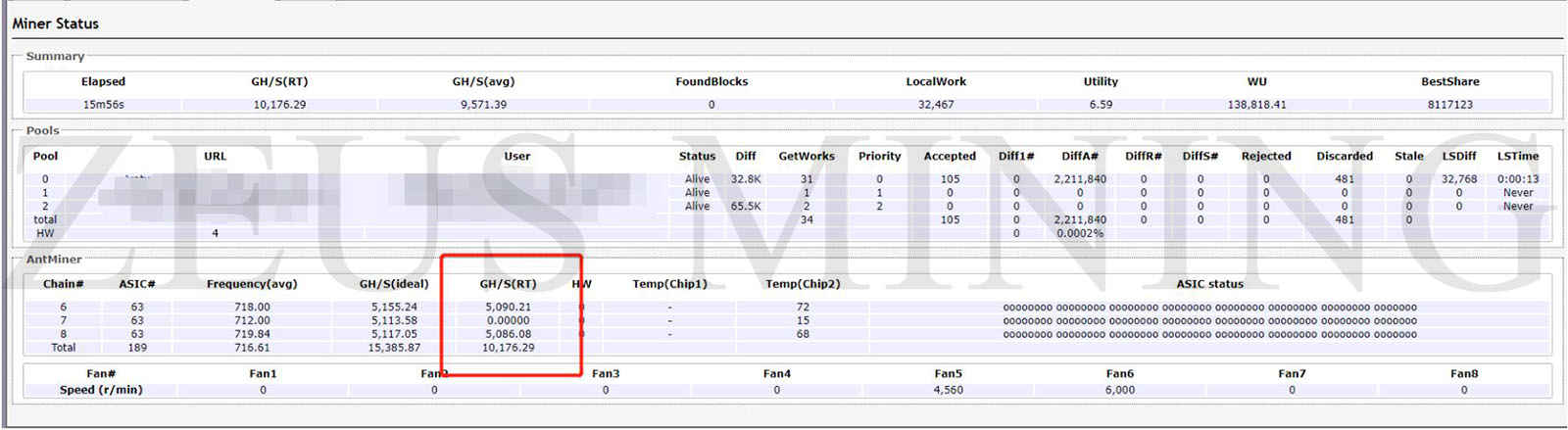The image size is (1568, 430).
Task: Select chain 7 ideal hashrate 5,113.58
Action: tap(394, 320)
